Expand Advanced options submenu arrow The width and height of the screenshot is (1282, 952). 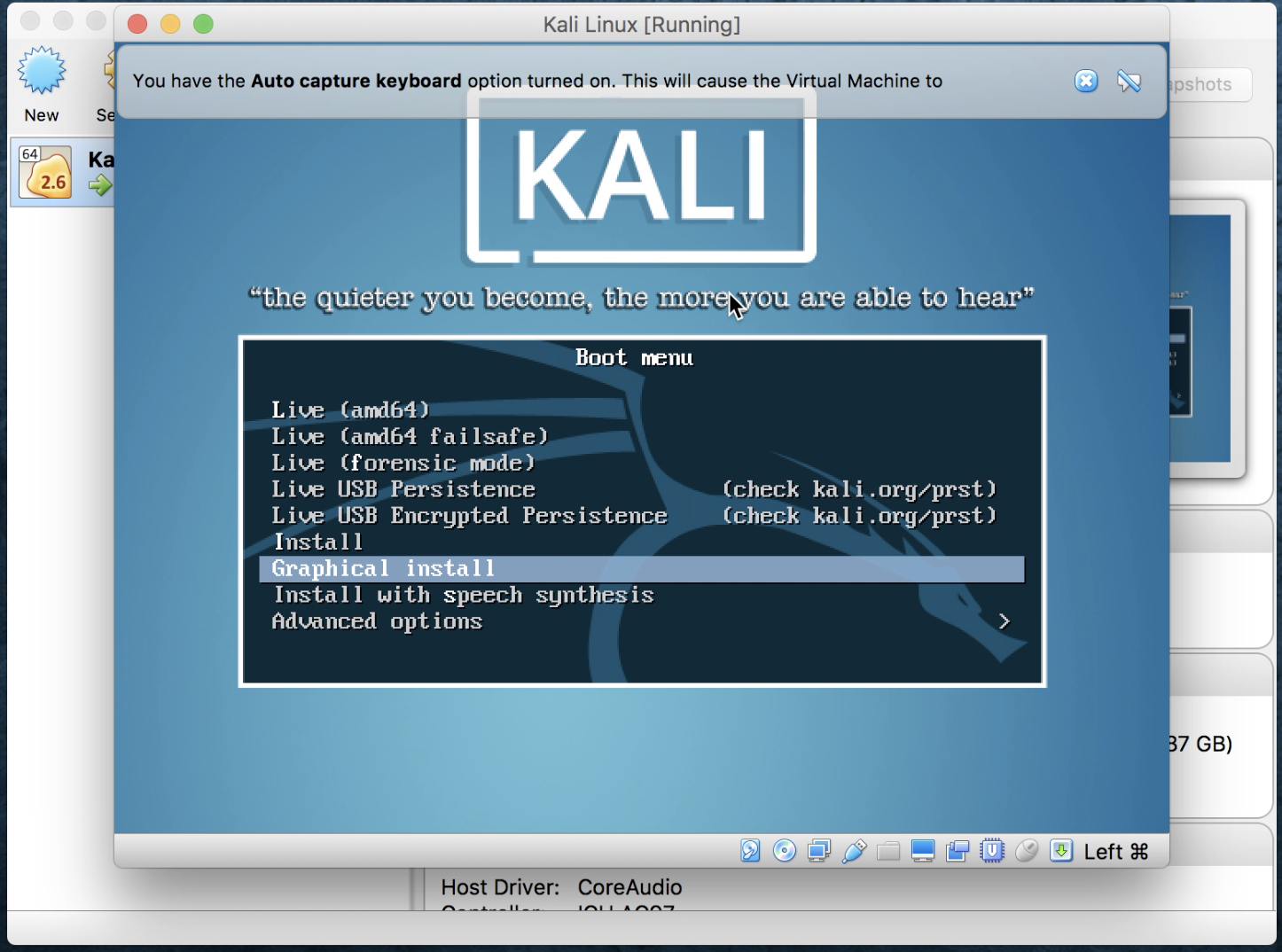[x=1004, y=621]
